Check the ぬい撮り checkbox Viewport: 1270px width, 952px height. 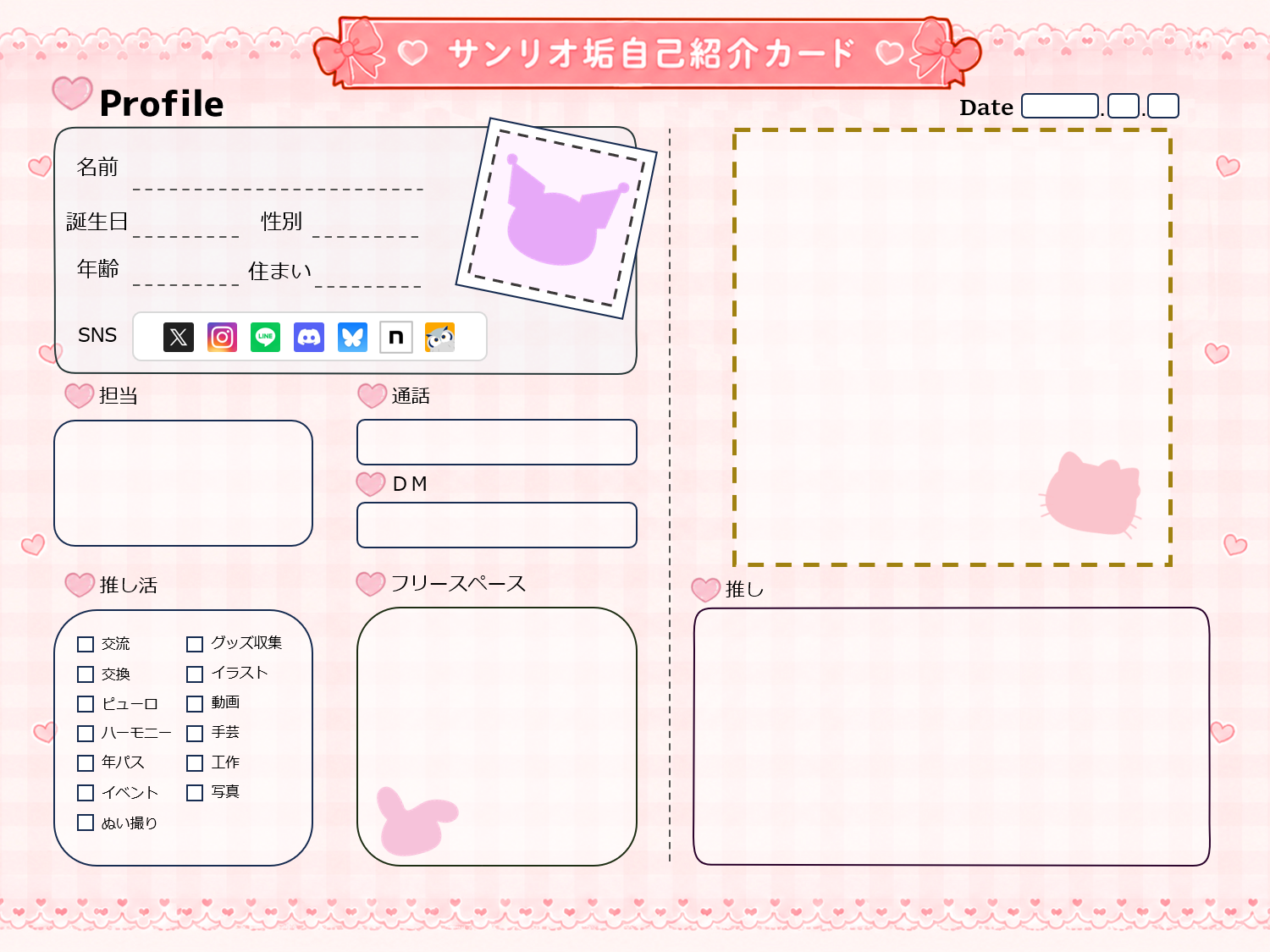(86, 823)
